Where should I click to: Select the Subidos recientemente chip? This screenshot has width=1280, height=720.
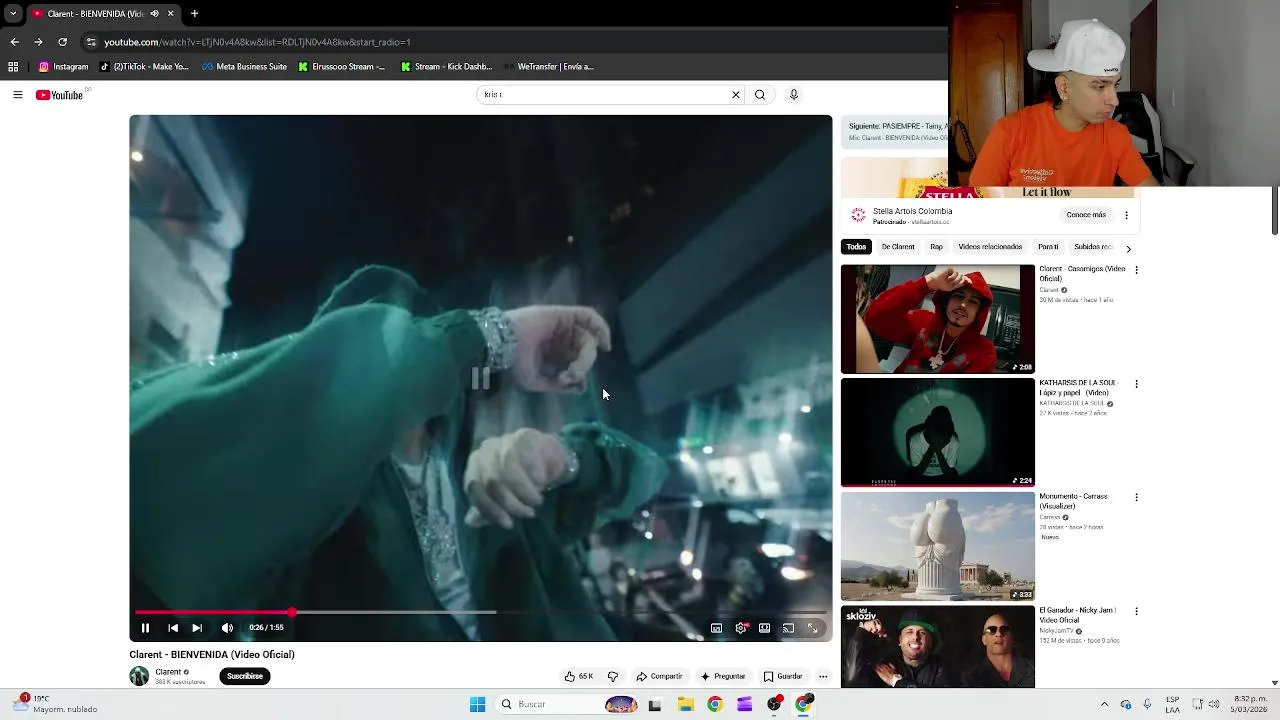[x=1093, y=247]
